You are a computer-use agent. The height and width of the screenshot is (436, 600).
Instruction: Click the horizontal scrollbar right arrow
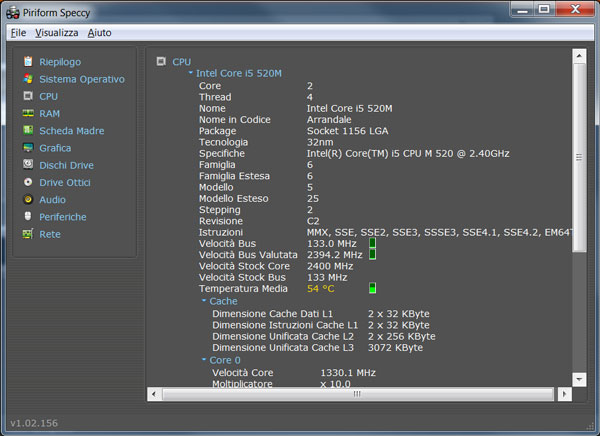point(564,394)
